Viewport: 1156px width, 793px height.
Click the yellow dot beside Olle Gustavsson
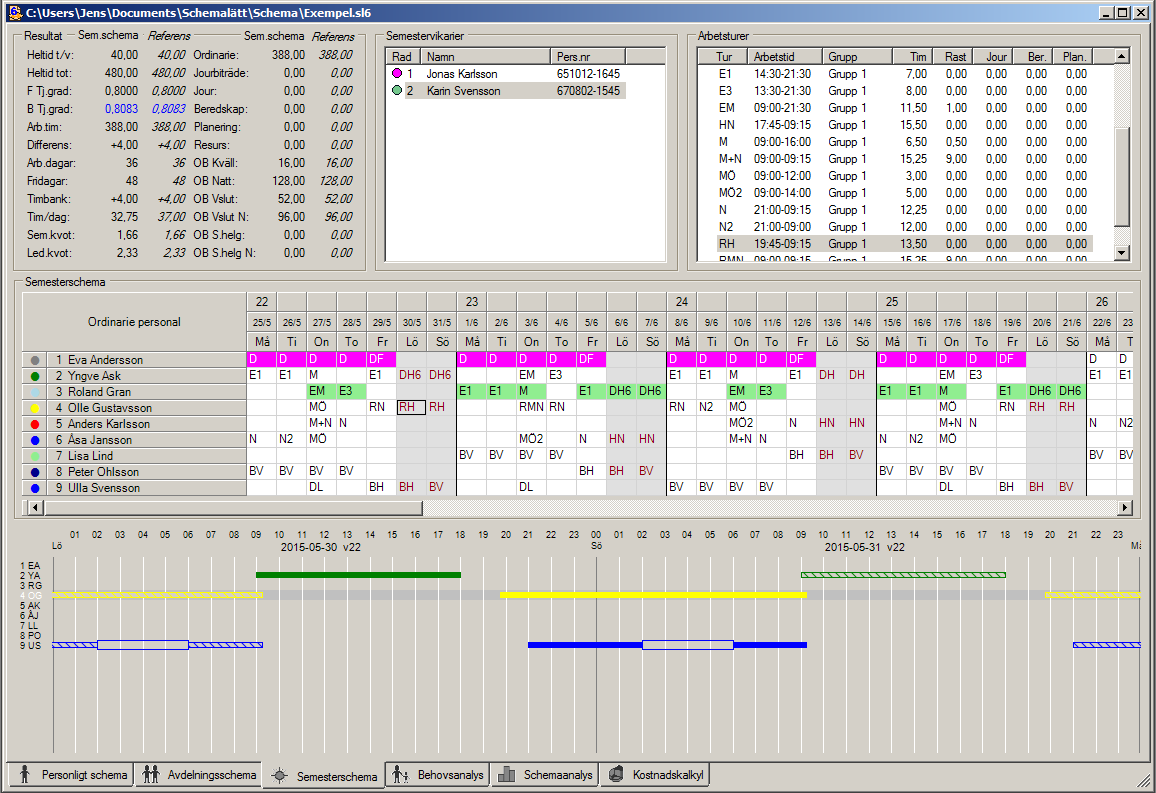click(35, 408)
